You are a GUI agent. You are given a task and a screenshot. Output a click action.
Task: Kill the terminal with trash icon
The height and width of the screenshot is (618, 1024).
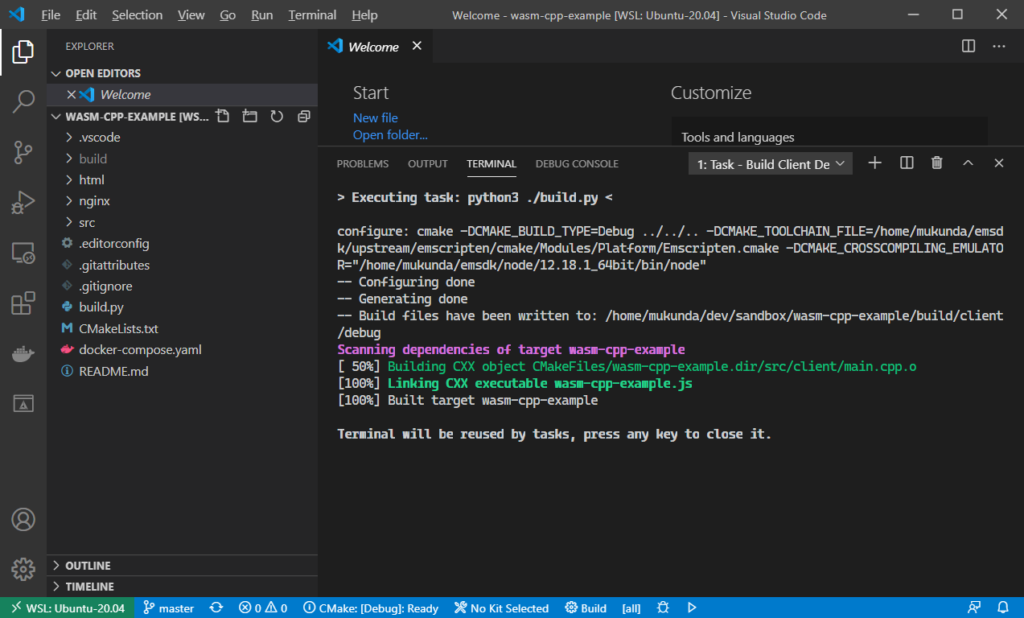[936, 163]
